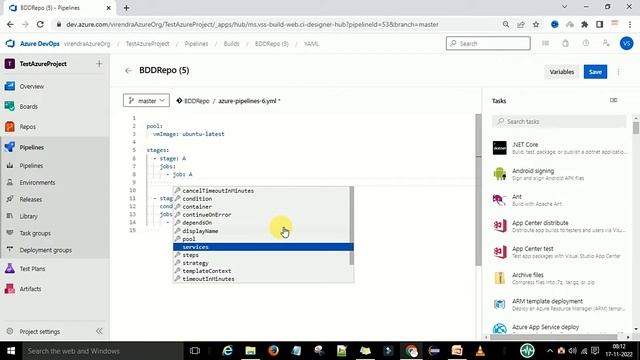Go to Environments under Pipelines
640x360 pixels.
(37, 182)
